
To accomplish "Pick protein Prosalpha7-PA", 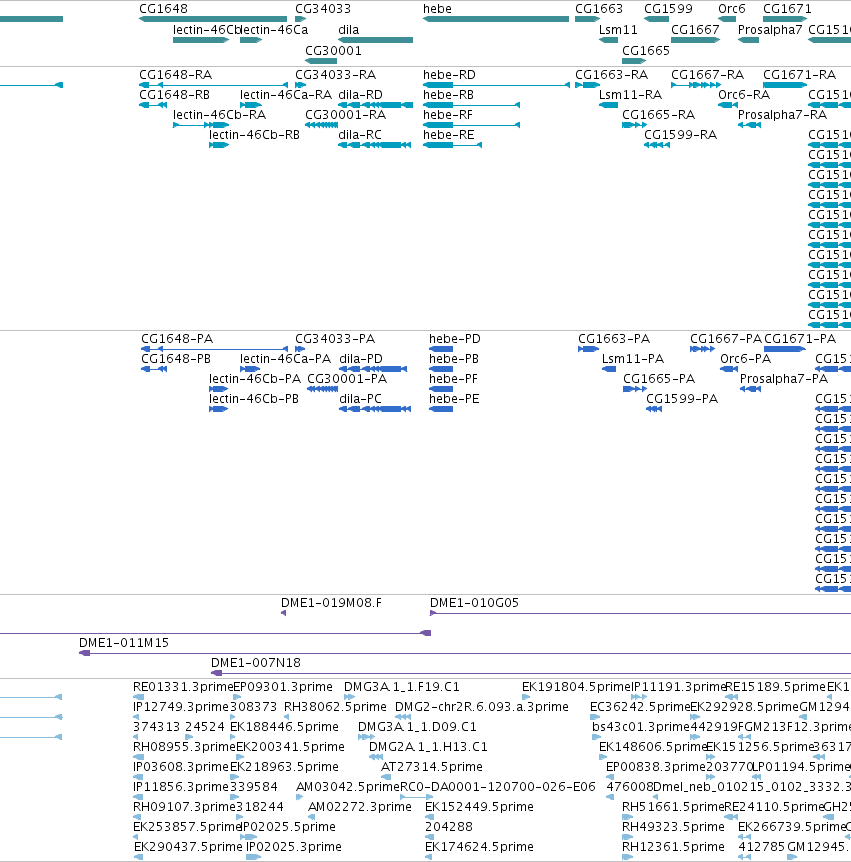I will [783, 379].
